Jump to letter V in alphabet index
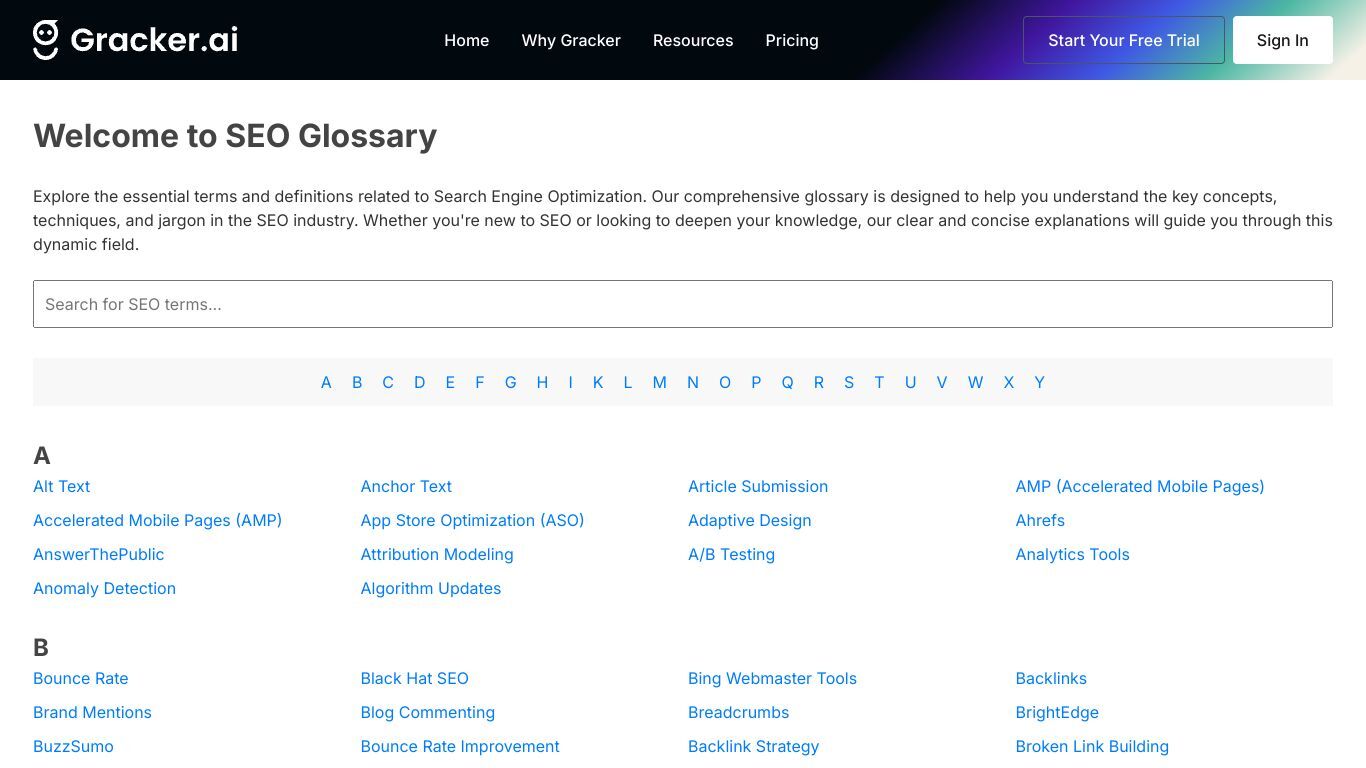This screenshot has width=1366, height=768. pyautogui.click(x=942, y=382)
